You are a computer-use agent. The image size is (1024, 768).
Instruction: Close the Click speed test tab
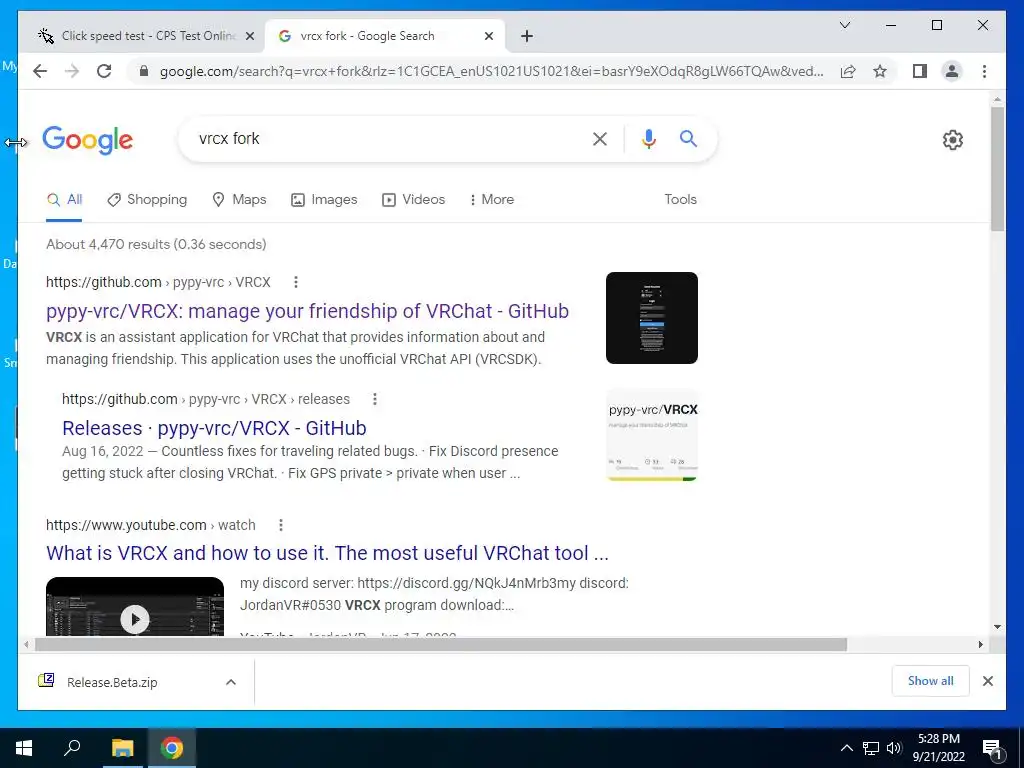coord(249,37)
